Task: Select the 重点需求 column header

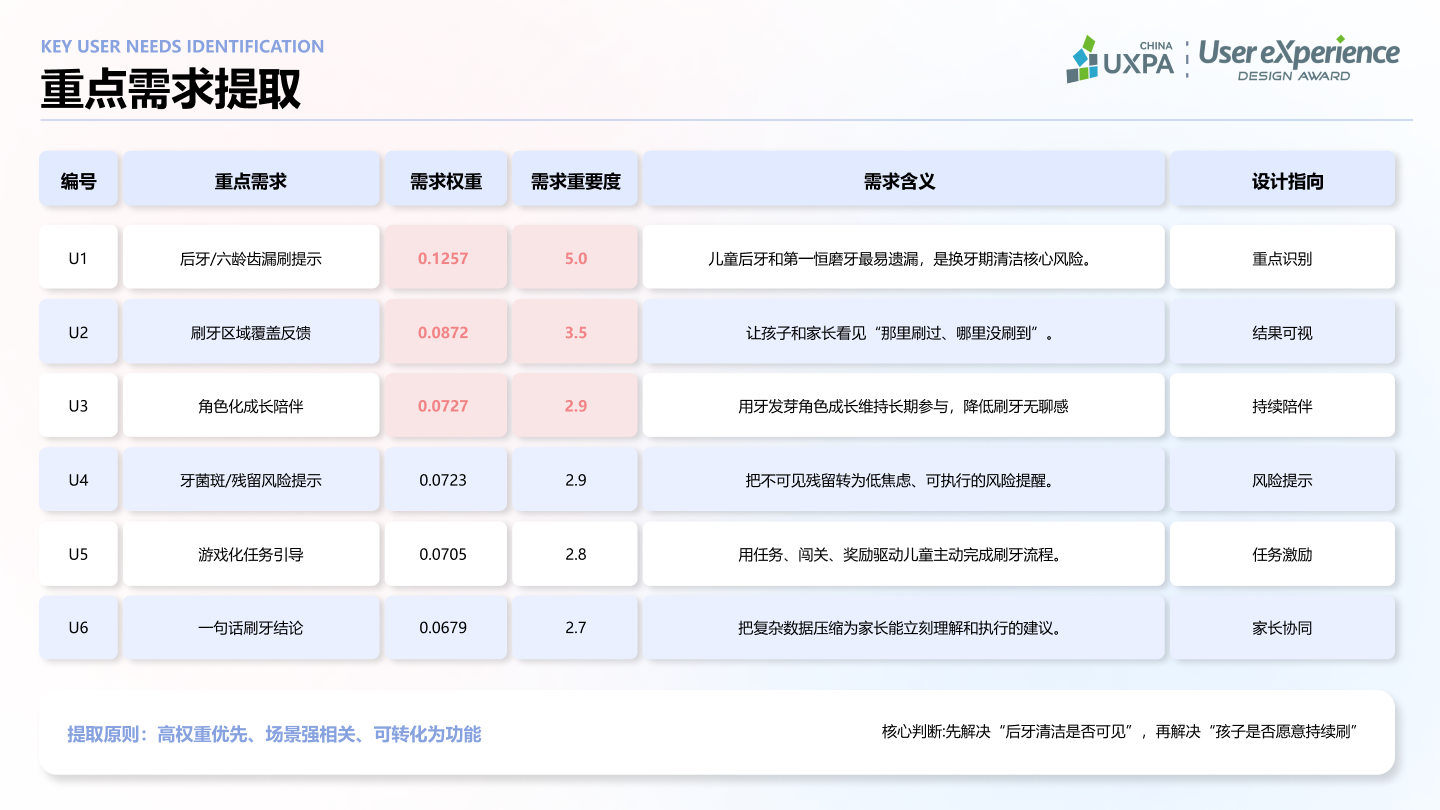Action: tap(251, 181)
